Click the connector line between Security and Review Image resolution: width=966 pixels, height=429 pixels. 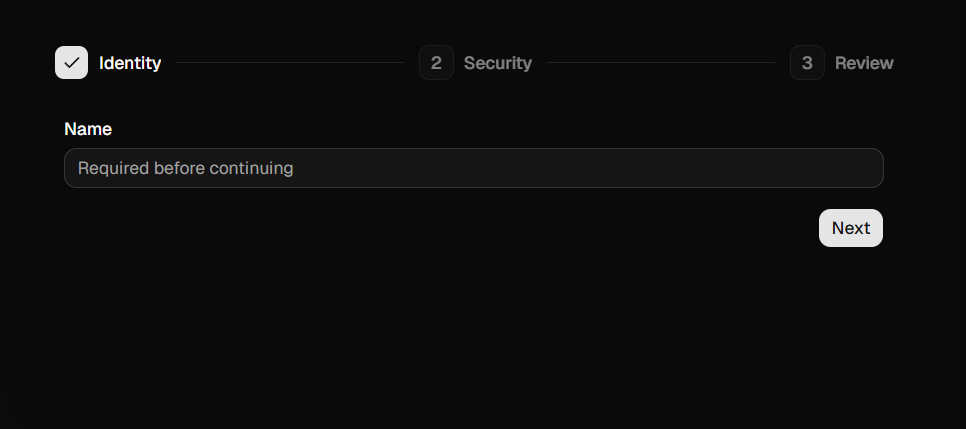click(660, 62)
